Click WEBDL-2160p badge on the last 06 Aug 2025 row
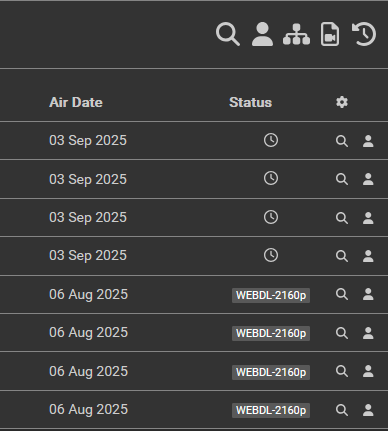Viewport: 388px width, 431px height. coord(271,410)
